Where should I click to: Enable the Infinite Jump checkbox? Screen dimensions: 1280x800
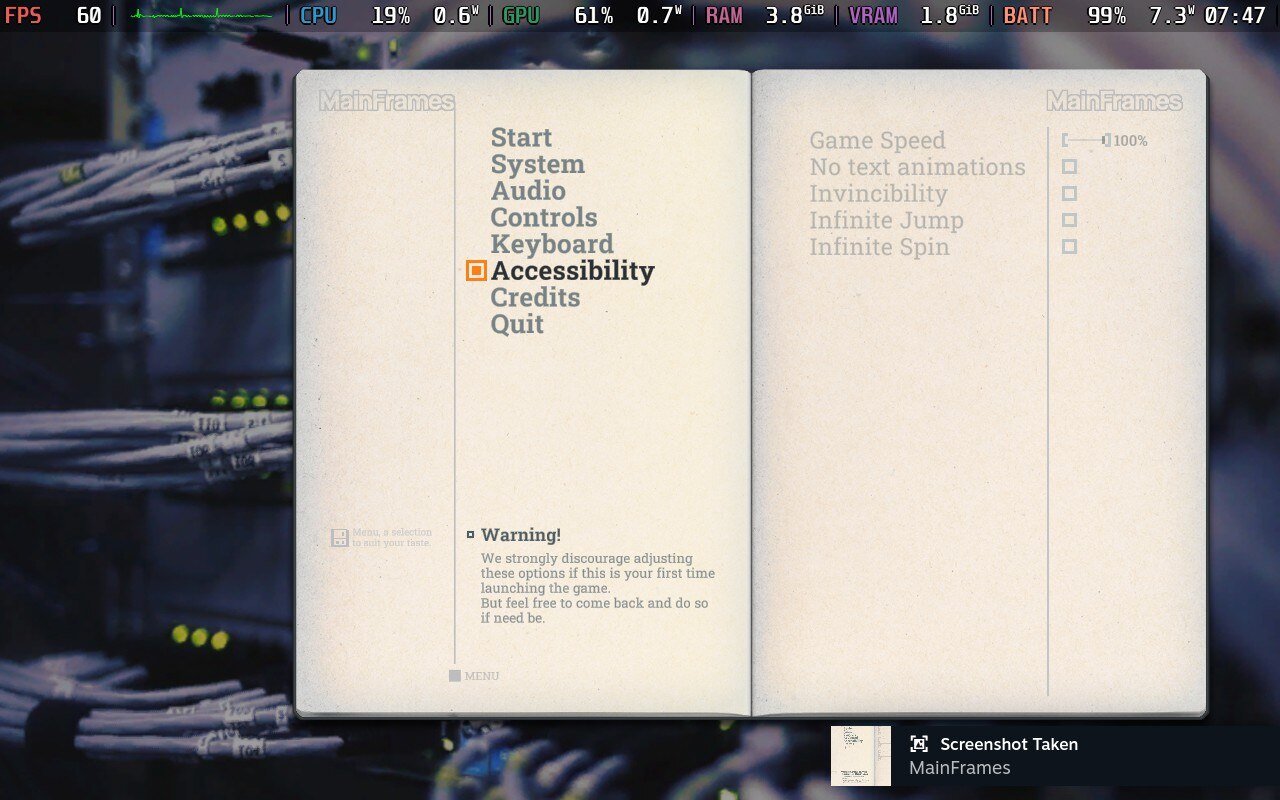[1069, 220]
